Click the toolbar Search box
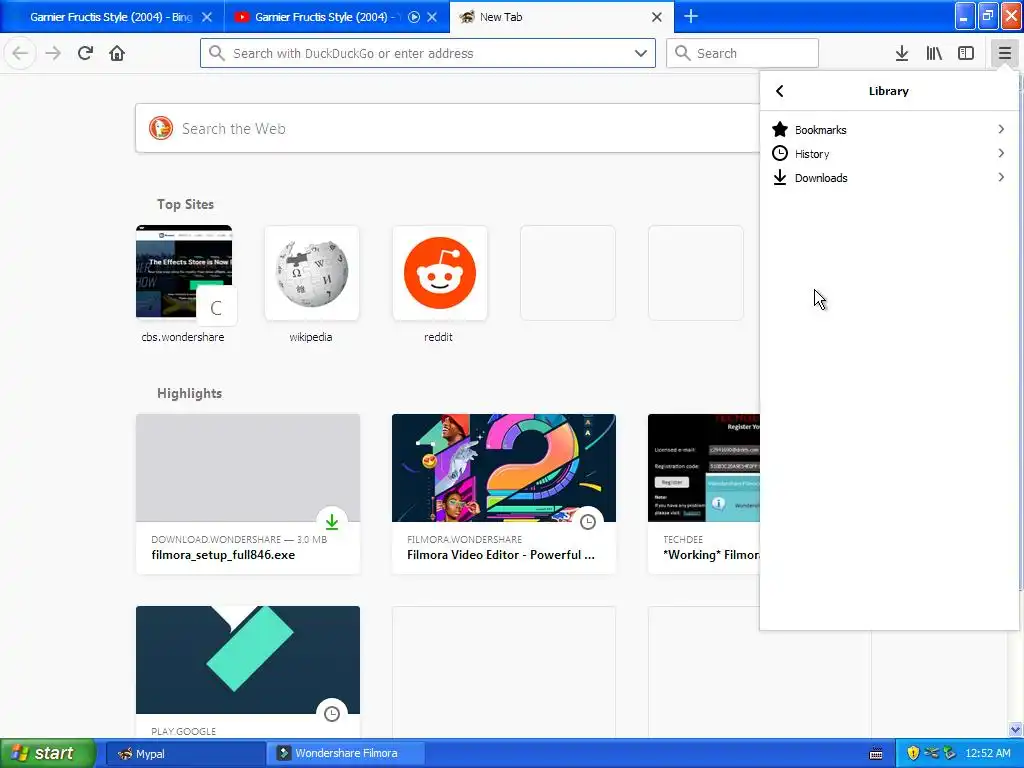This screenshot has width=1024, height=768. pyautogui.click(x=743, y=53)
